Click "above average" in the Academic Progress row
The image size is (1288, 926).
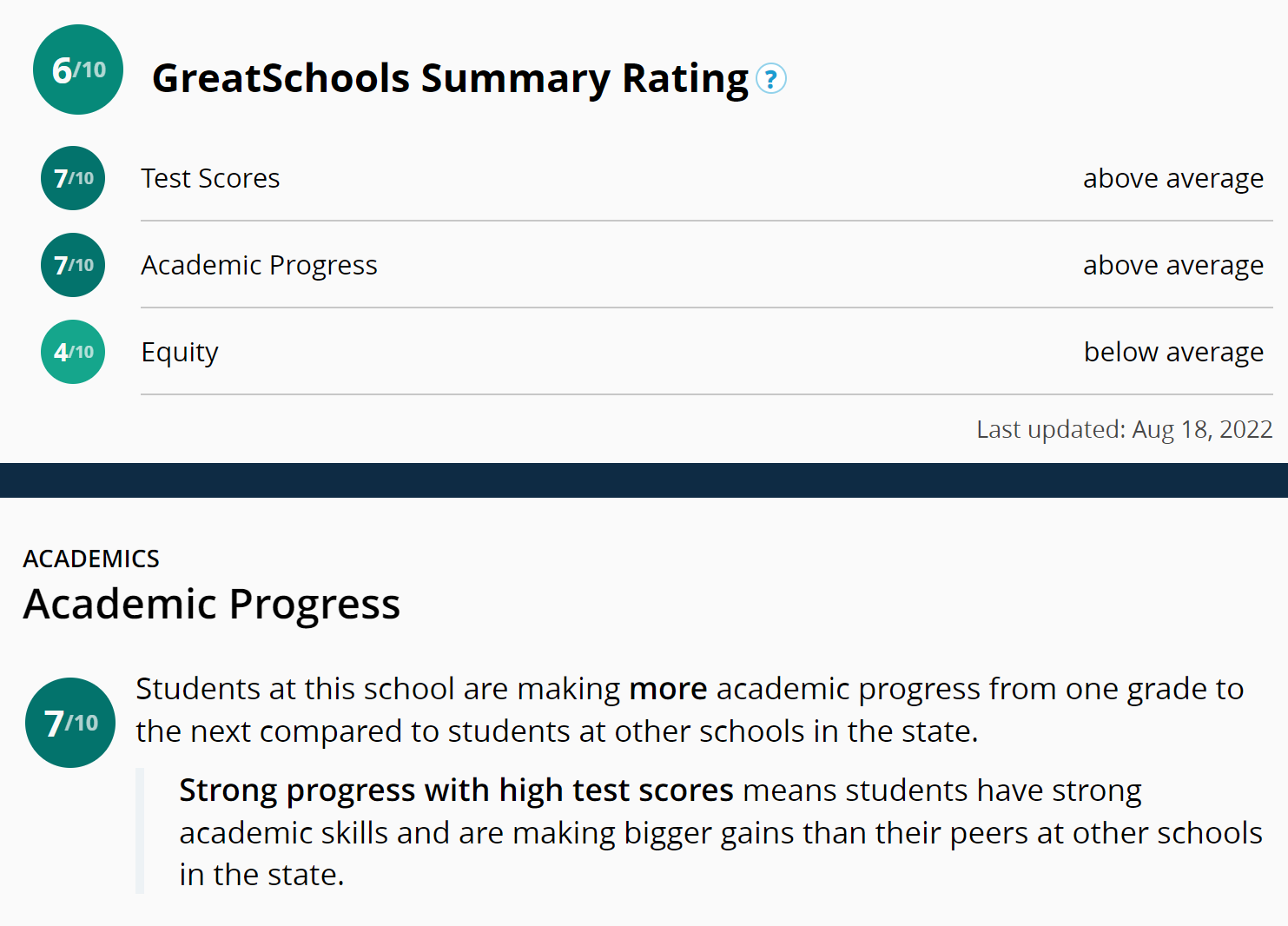pyautogui.click(x=1172, y=265)
